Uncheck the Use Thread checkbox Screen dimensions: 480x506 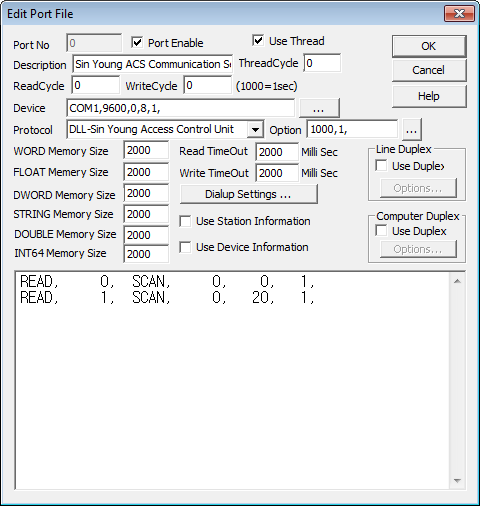(x=258, y=41)
